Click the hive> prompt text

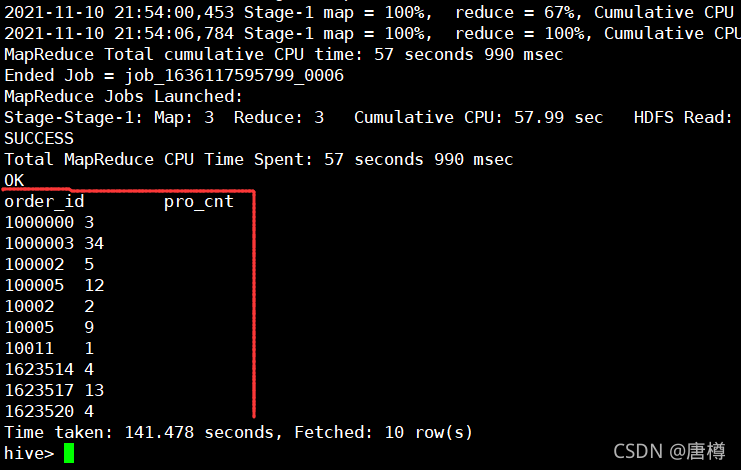click(29, 453)
